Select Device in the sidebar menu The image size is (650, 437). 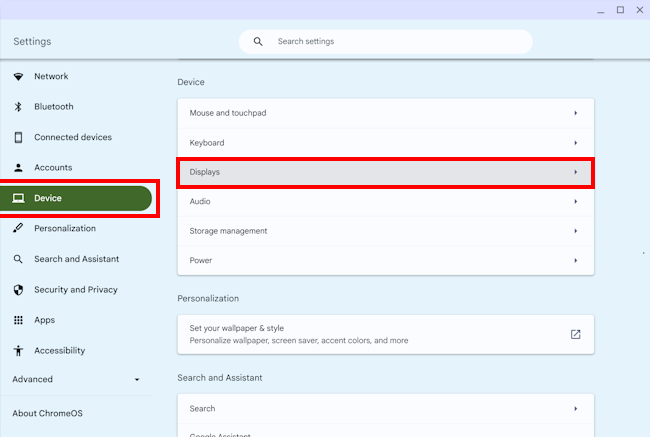pos(76,198)
